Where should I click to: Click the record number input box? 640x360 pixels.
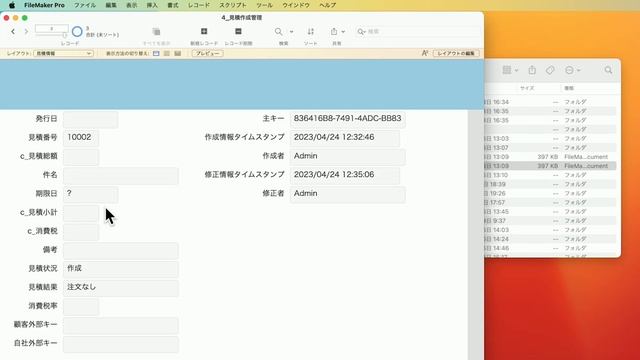point(51,29)
